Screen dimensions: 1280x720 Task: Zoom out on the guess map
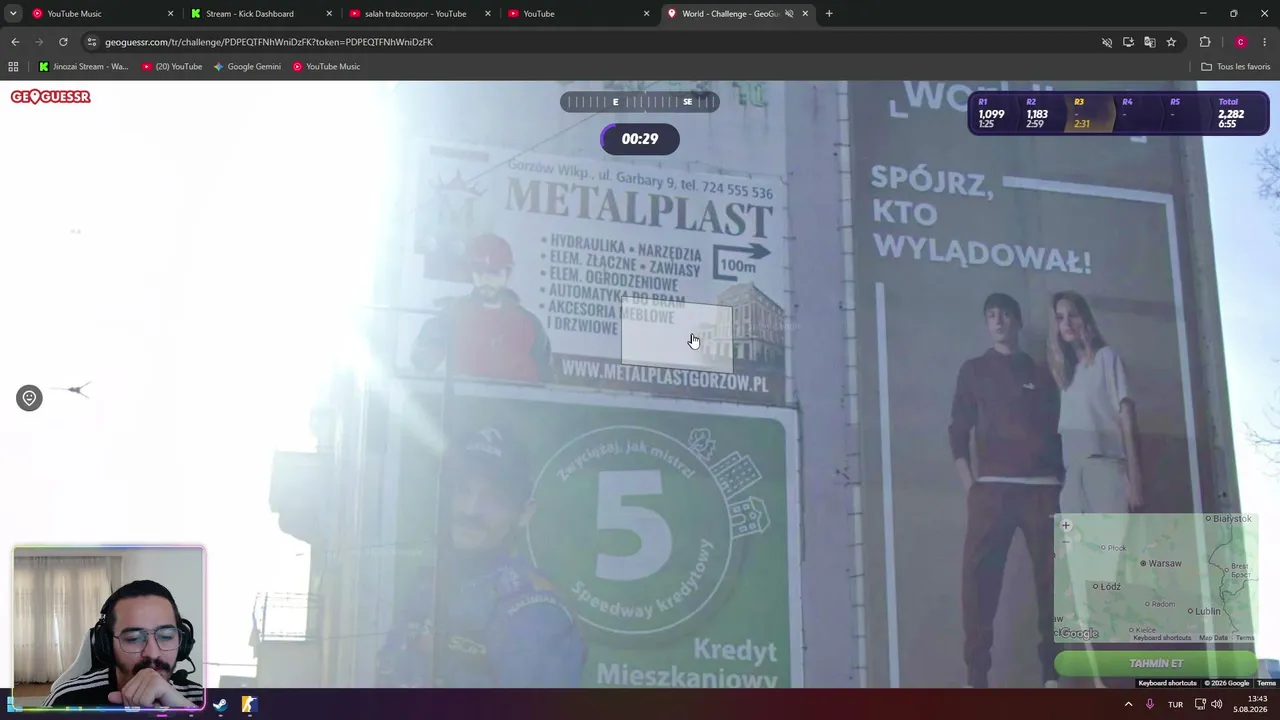(x=1066, y=541)
